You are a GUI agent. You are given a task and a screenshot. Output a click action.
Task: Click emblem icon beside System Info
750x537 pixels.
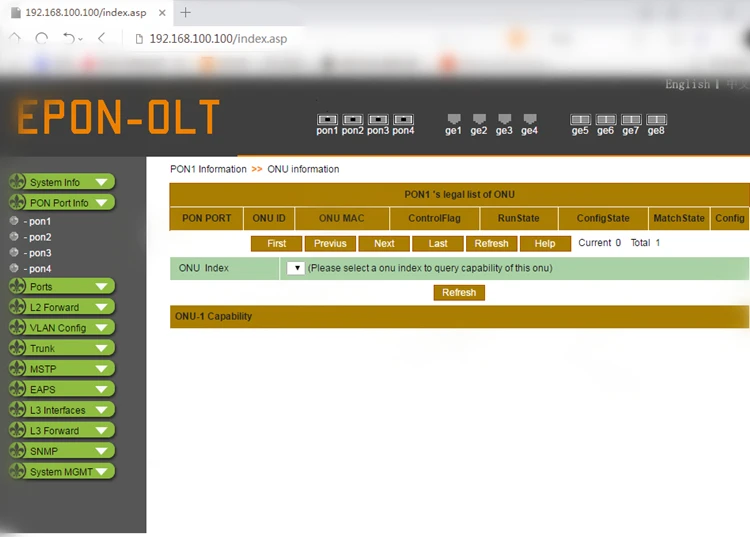[17, 182]
